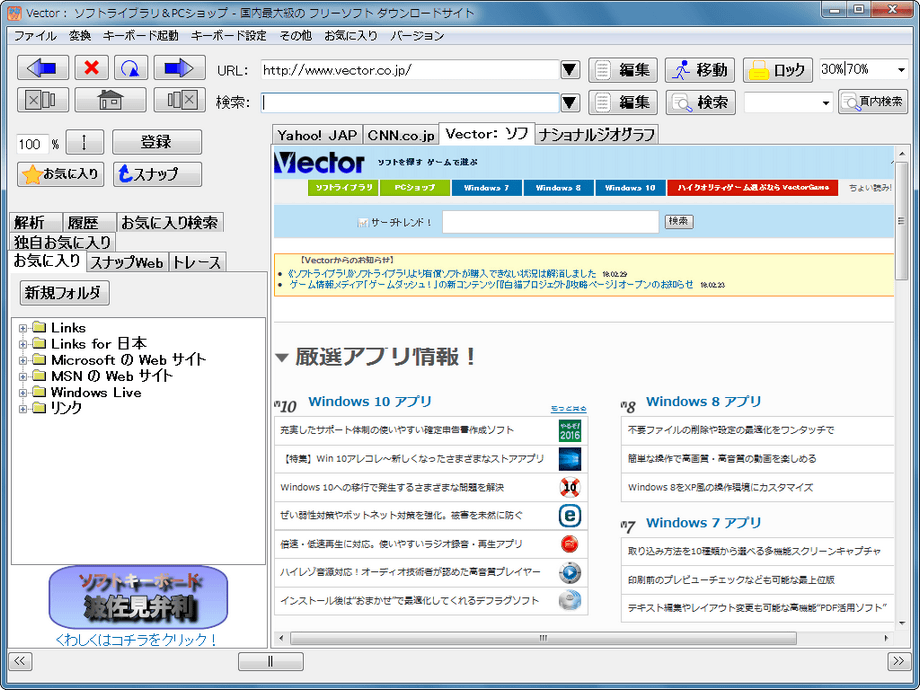Expand Microsoft の Web サイト folder
Image resolution: width=920 pixels, height=690 pixels.
click(x=23, y=360)
